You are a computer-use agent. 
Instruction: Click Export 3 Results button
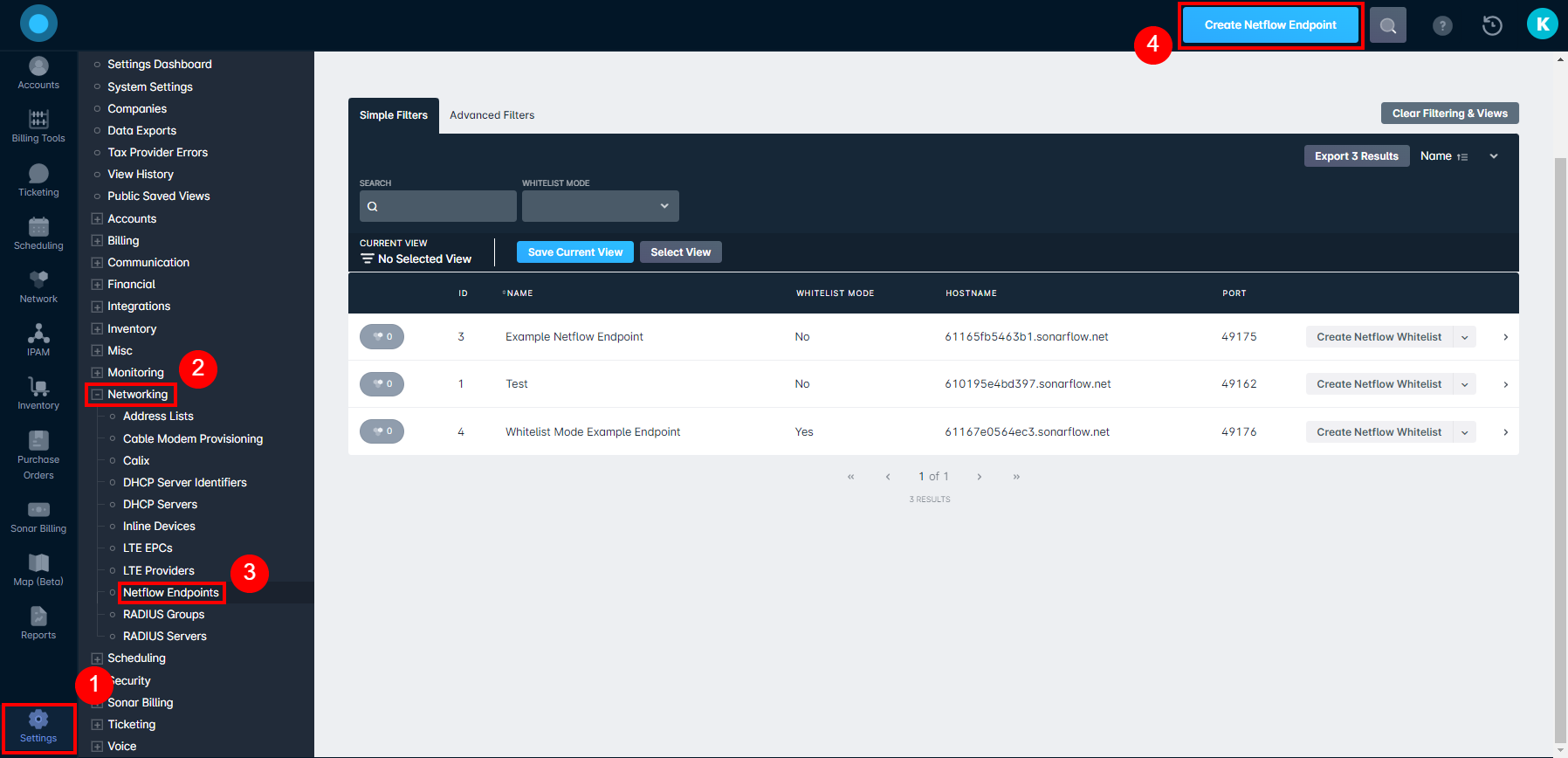tap(1357, 156)
